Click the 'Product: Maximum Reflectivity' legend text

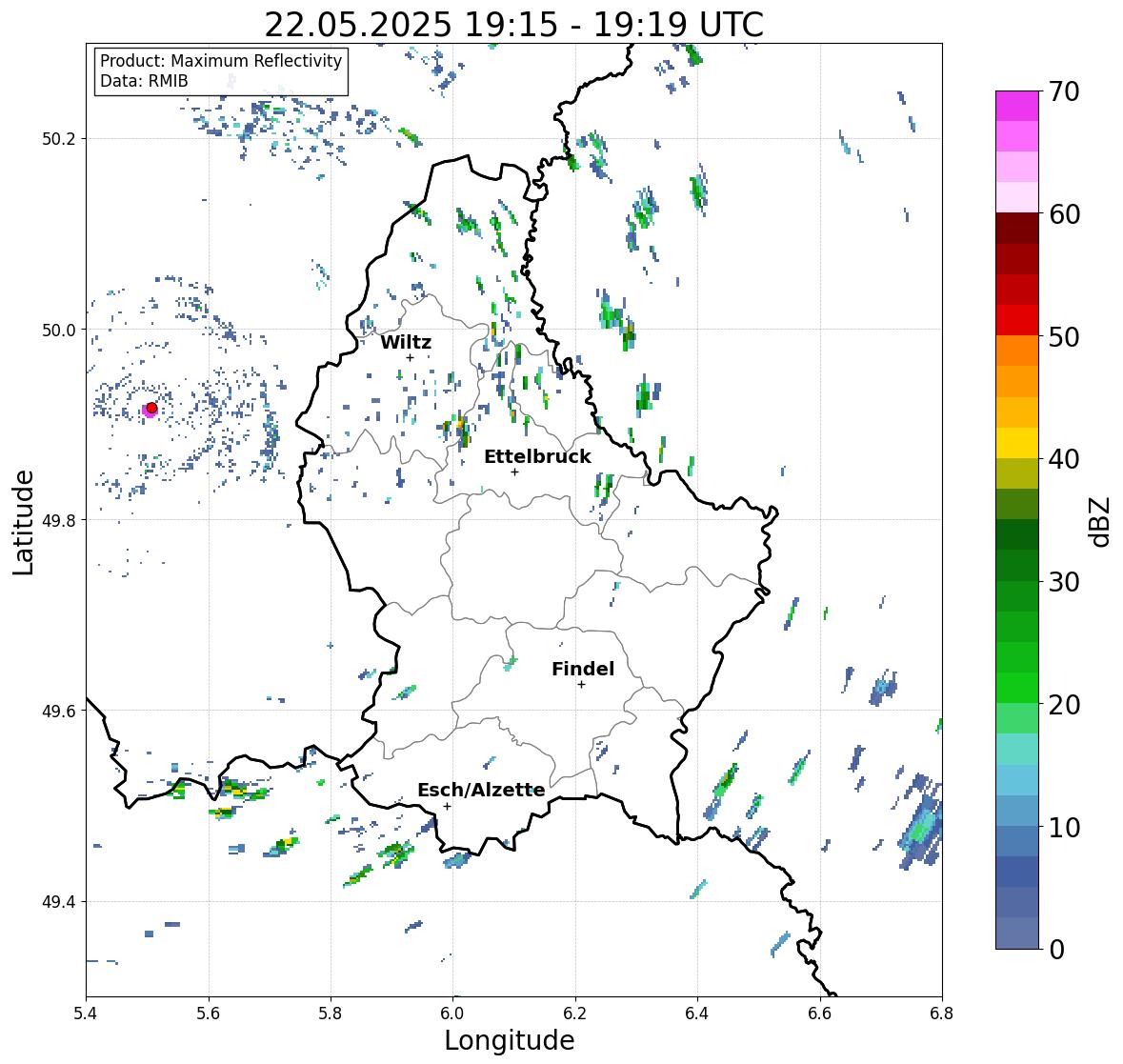221,61
